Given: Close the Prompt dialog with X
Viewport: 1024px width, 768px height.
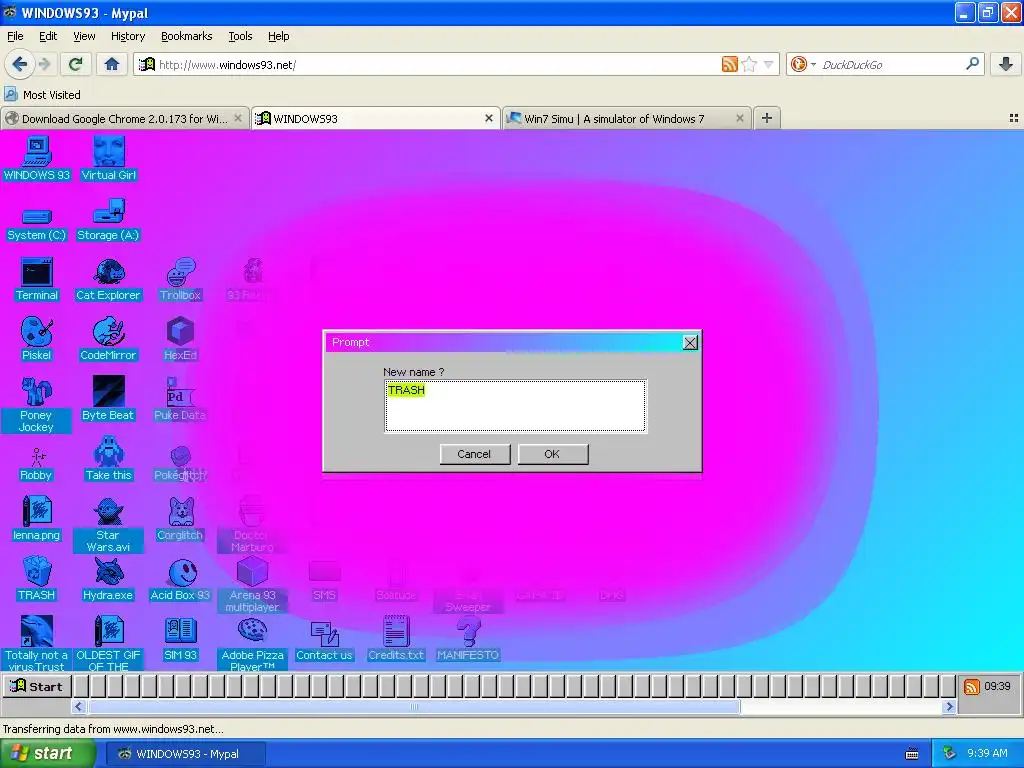Looking at the screenshot, I should [690, 342].
